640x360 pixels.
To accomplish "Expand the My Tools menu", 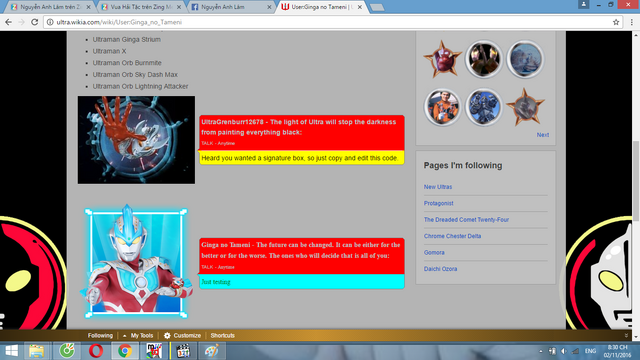I will click(138, 336).
